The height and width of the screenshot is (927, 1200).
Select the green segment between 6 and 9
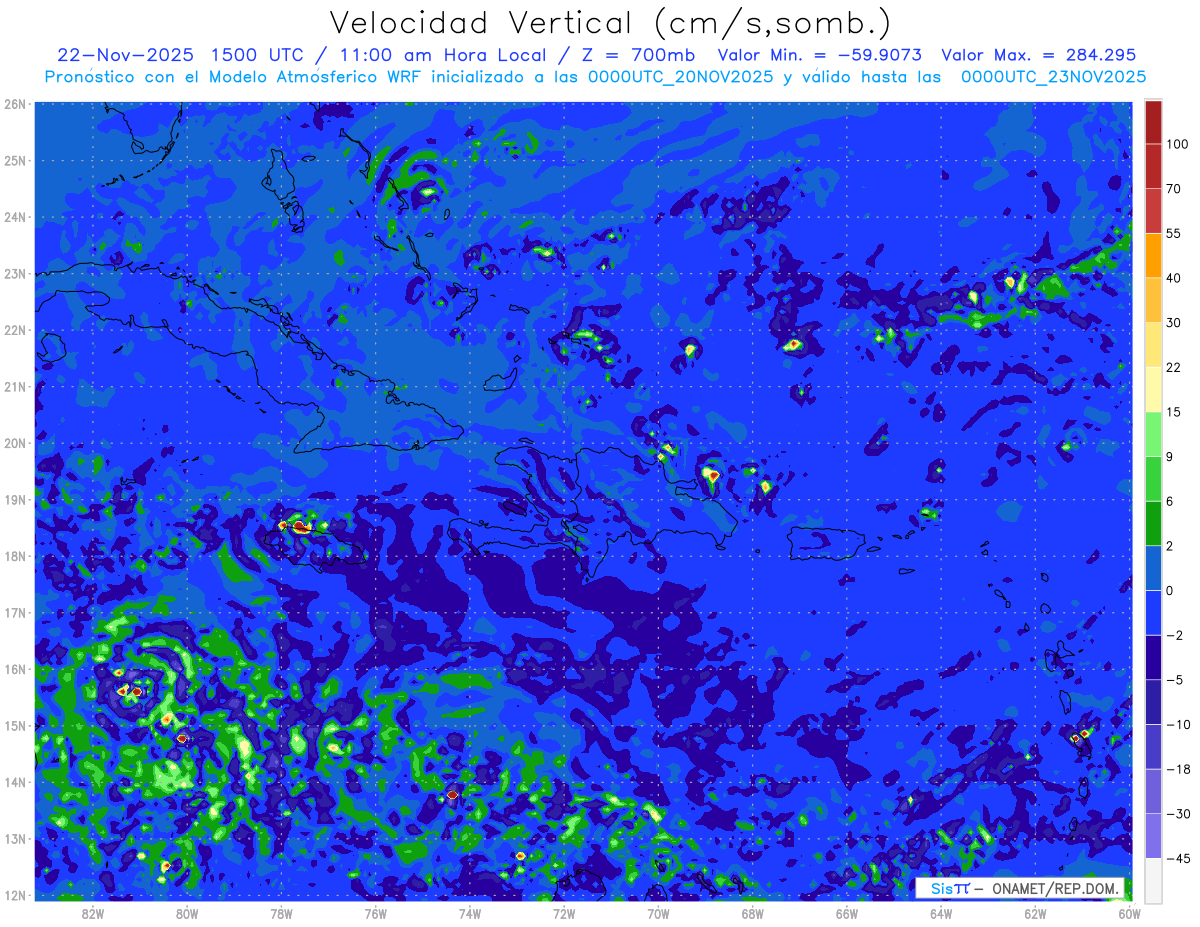coord(1153,478)
